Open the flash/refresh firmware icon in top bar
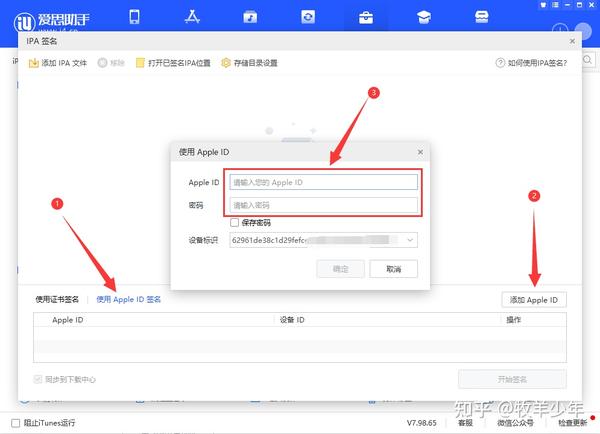 point(308,17)
